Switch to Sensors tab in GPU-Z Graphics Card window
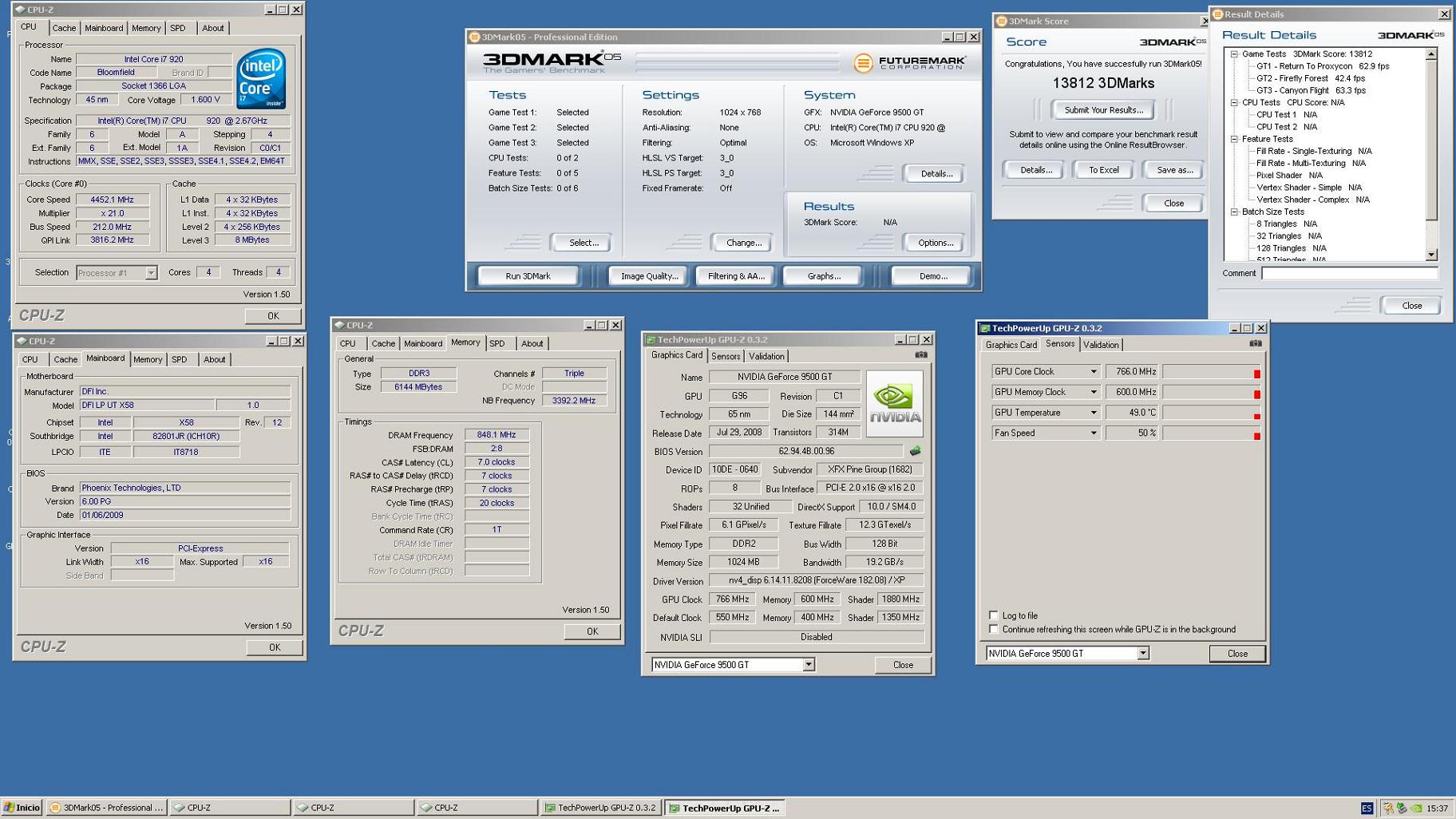 coord(726,357)
